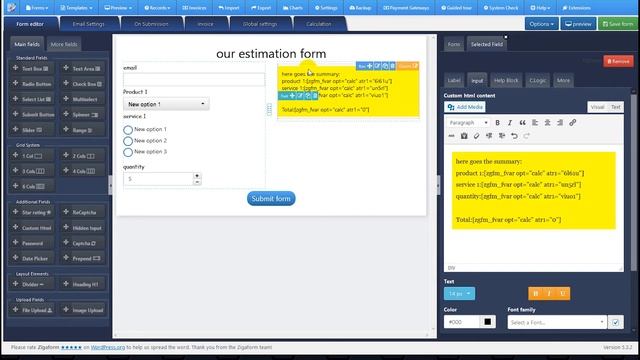Toggle the orange underline text style button
Image resolution: width=640 pixels, height=360 pixels.
point(563,293)
